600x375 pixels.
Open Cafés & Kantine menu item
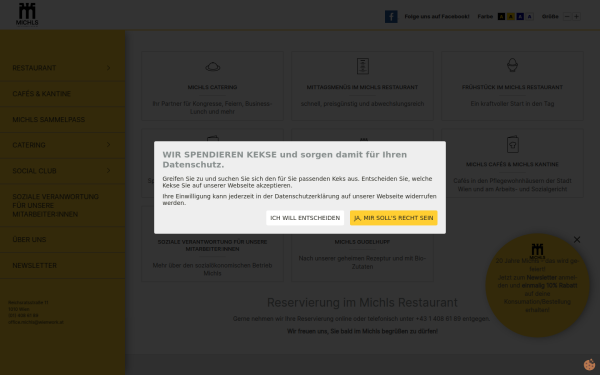pos(41,94)
